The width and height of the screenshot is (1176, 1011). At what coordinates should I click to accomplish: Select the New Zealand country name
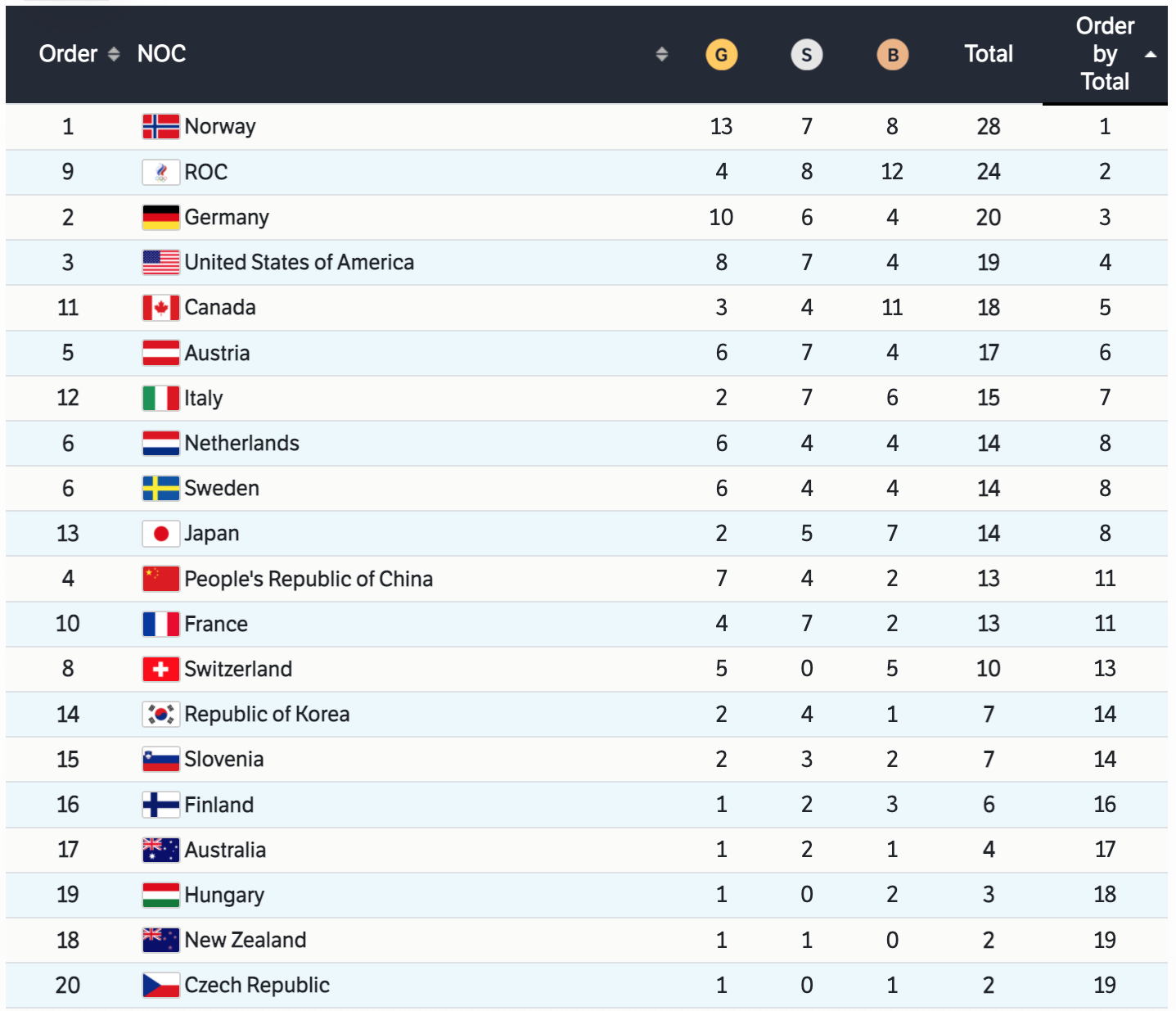tap(246, 941)
